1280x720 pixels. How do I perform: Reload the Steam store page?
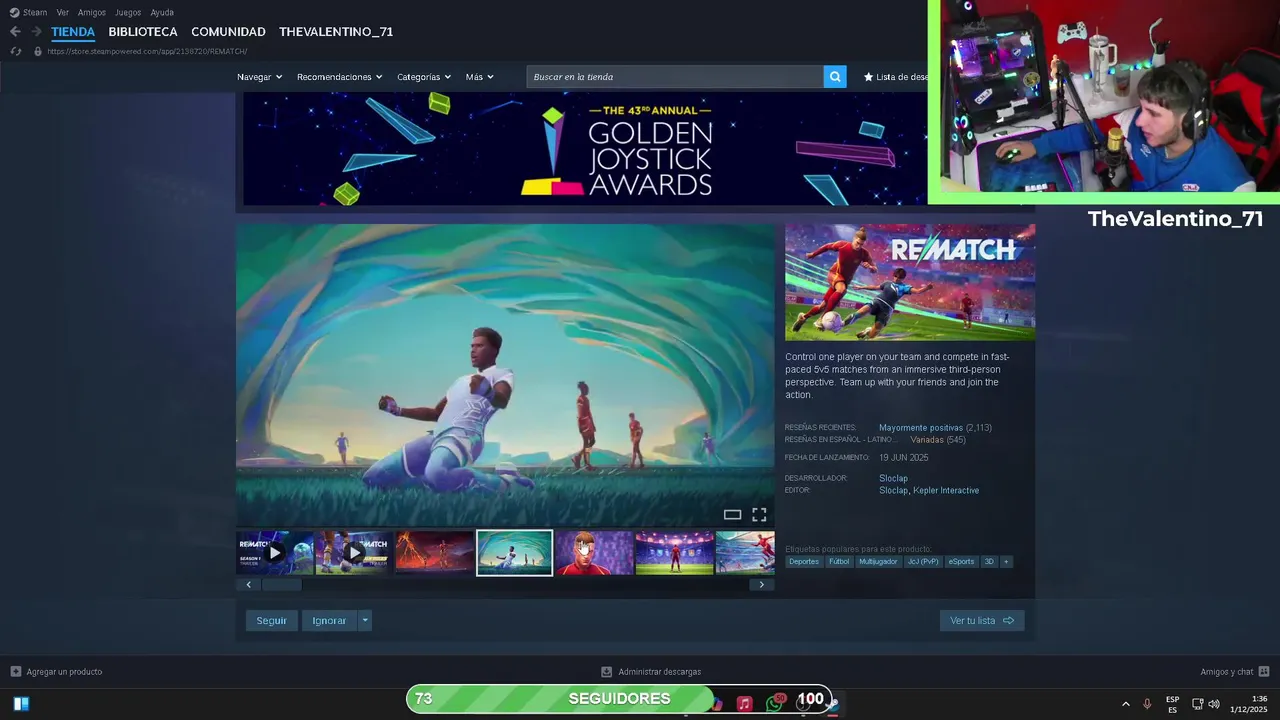pos(15,51)
